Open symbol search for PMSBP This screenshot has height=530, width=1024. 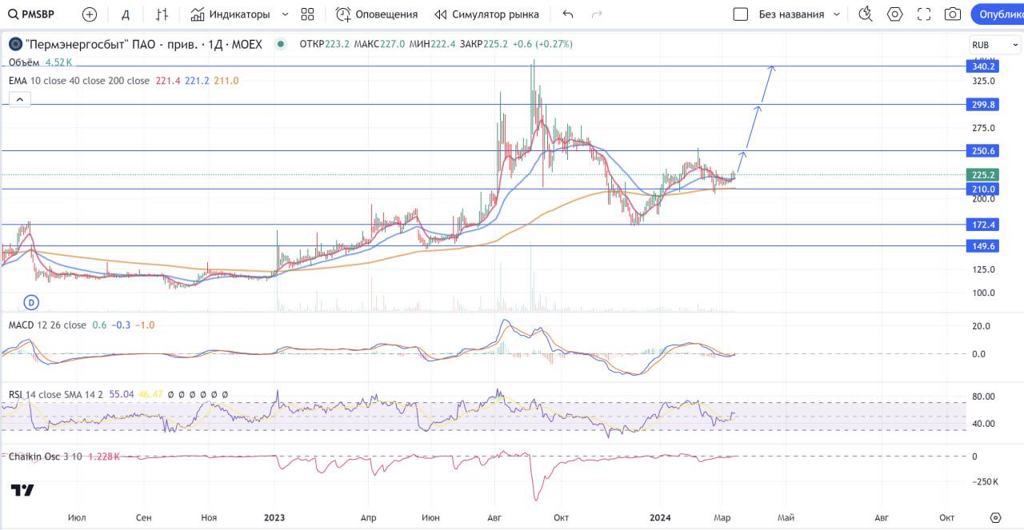tap(35, 15)
